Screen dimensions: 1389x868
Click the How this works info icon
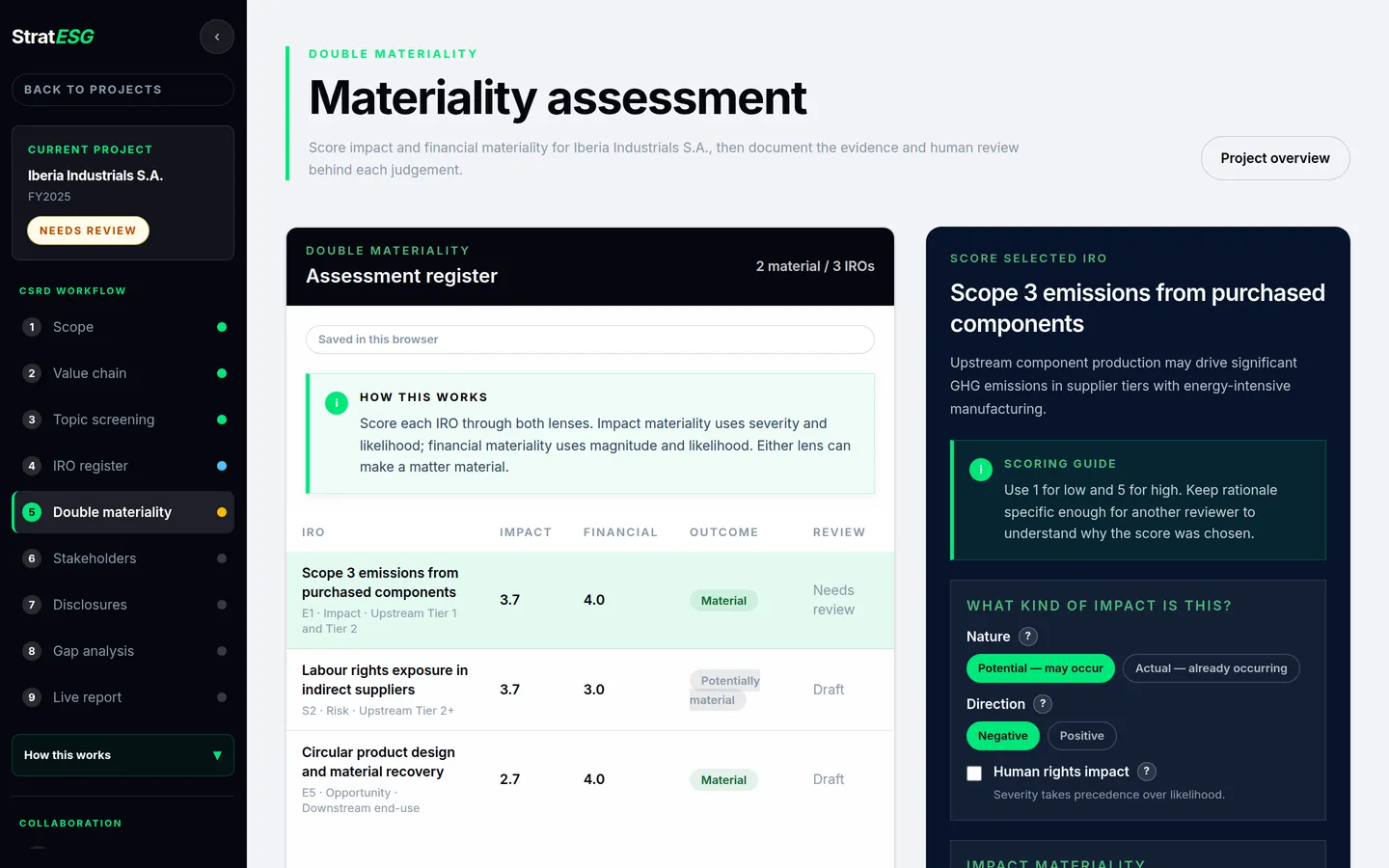pyautogui.click(x=337, y=403)
